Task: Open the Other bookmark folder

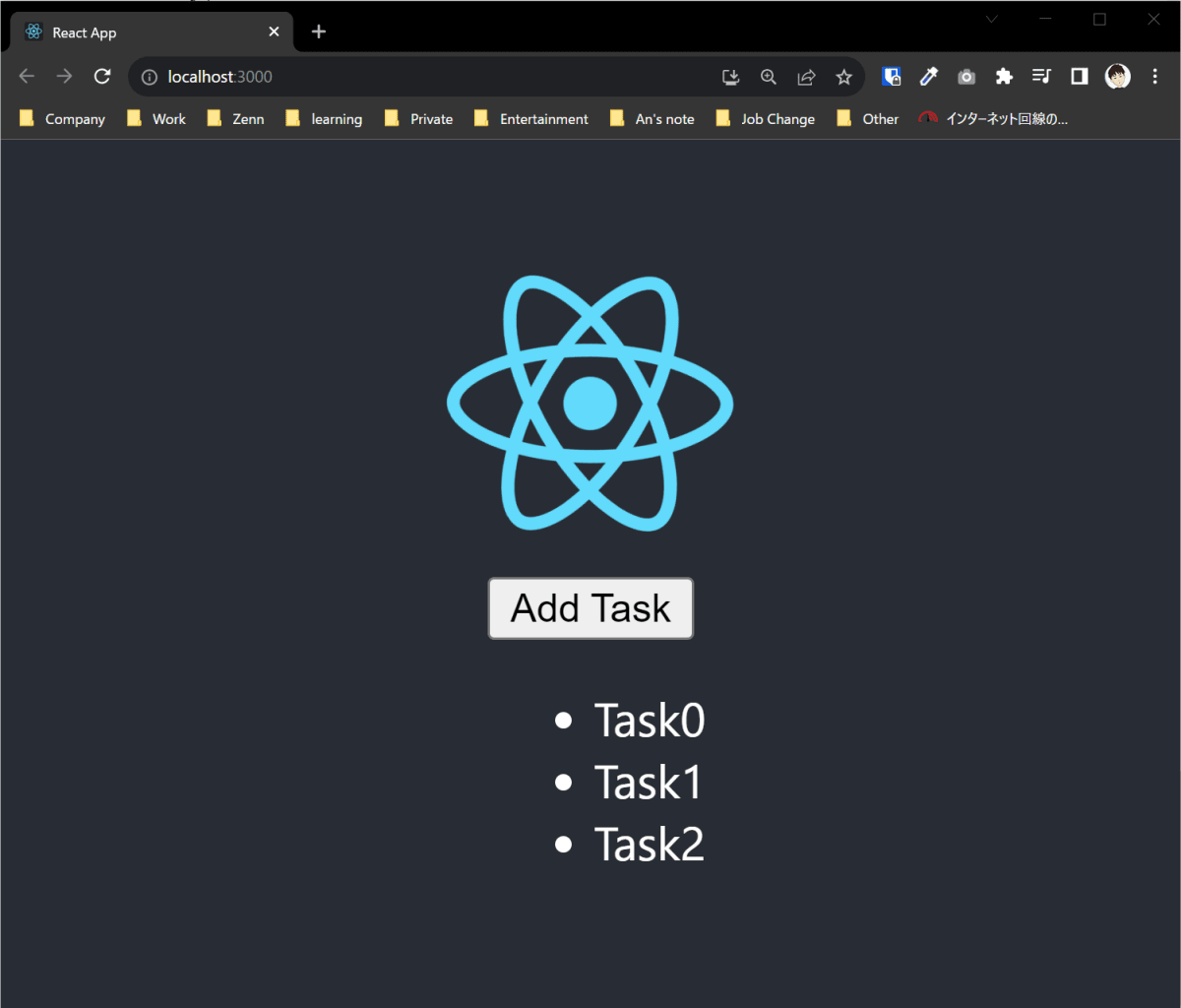Action: click(x=868, y=119)
